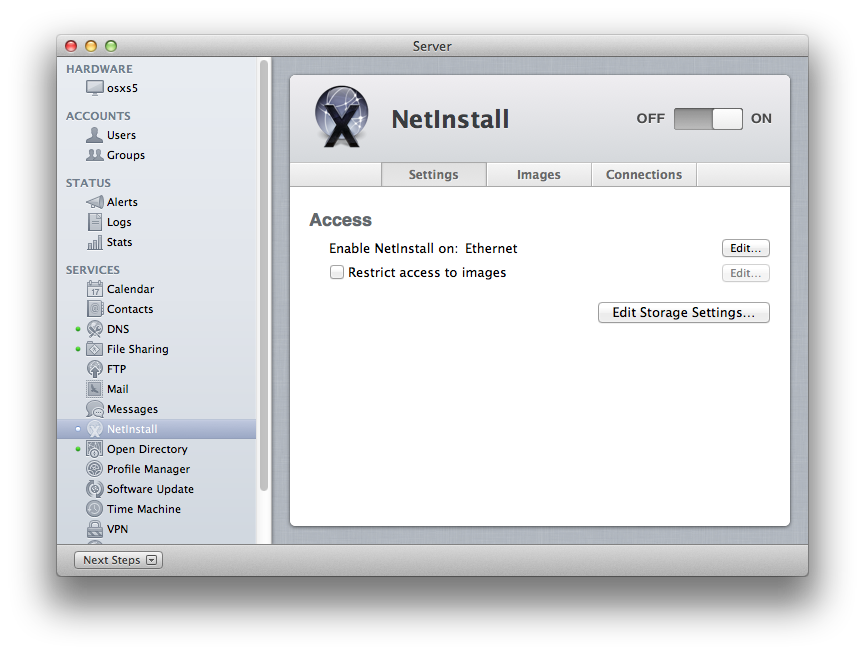Open the Groups icon in Accounts
Image resolution: width=865 pixels, height=655 pixels.
(94, 155)
